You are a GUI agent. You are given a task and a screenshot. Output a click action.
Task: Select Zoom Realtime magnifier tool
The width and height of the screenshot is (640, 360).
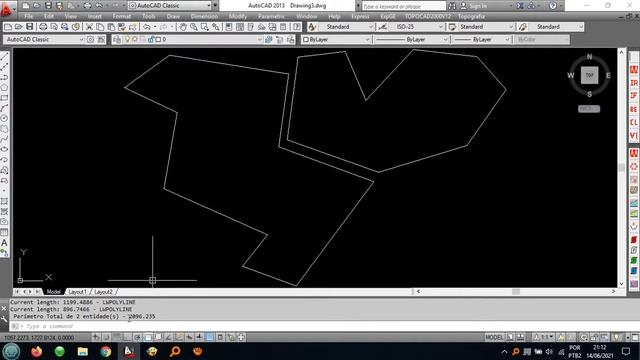(x=194, y=27)
